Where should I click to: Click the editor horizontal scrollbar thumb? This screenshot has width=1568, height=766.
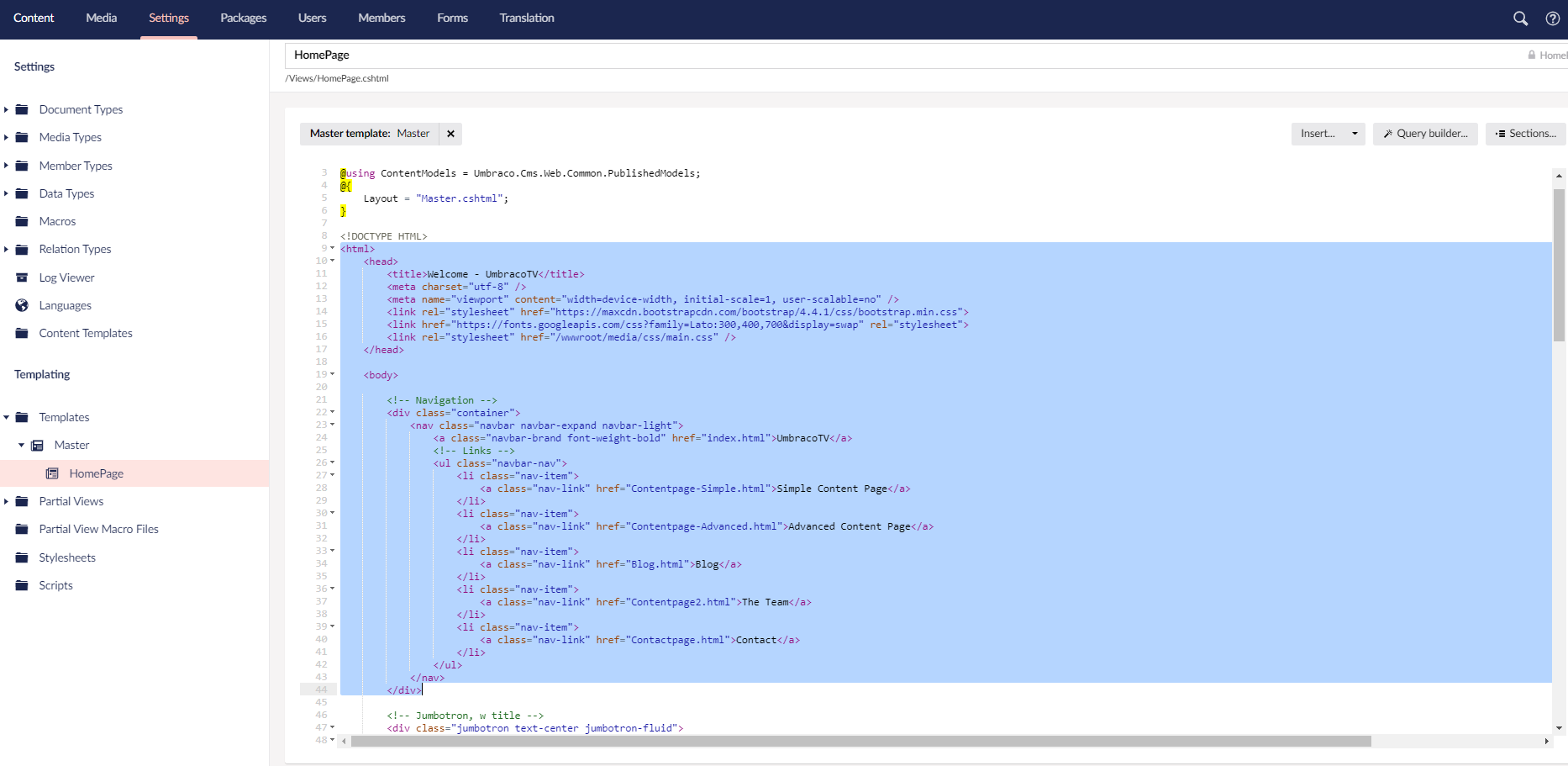860,741
